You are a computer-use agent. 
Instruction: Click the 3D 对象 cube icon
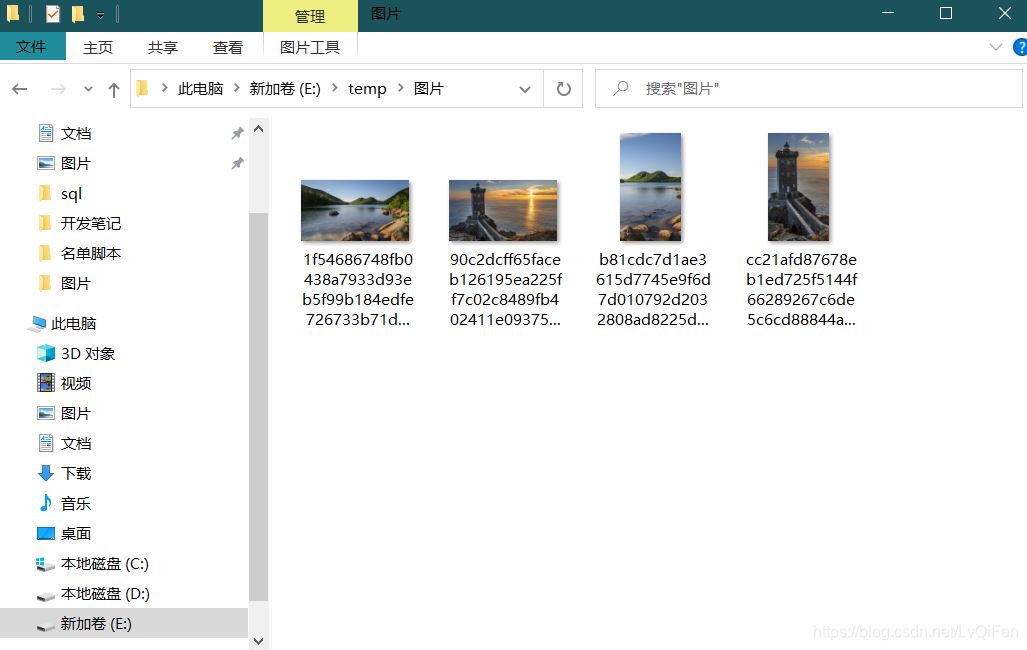coord(46,353)
